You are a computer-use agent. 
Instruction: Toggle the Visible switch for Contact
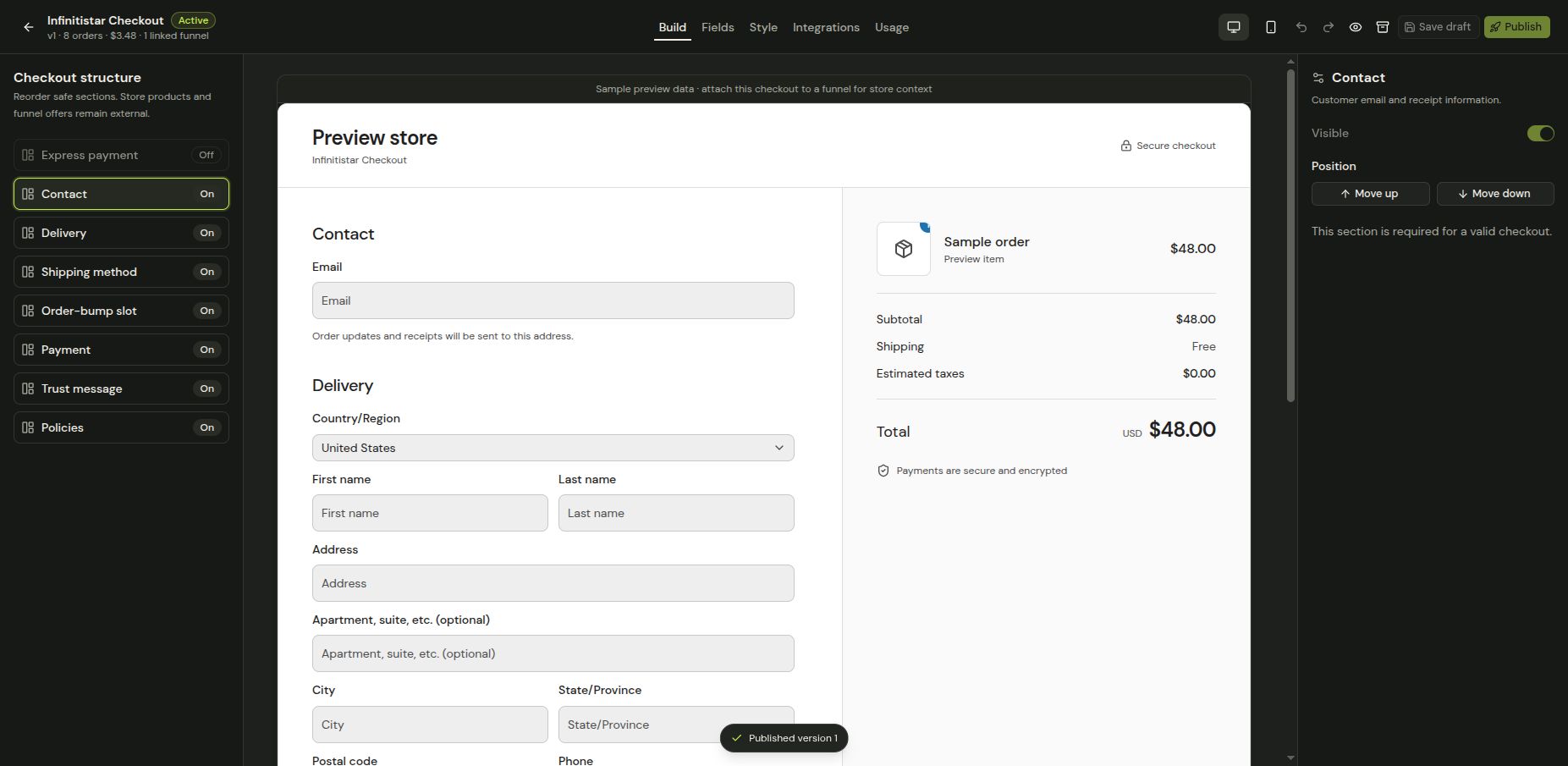tap(1540, 133)
